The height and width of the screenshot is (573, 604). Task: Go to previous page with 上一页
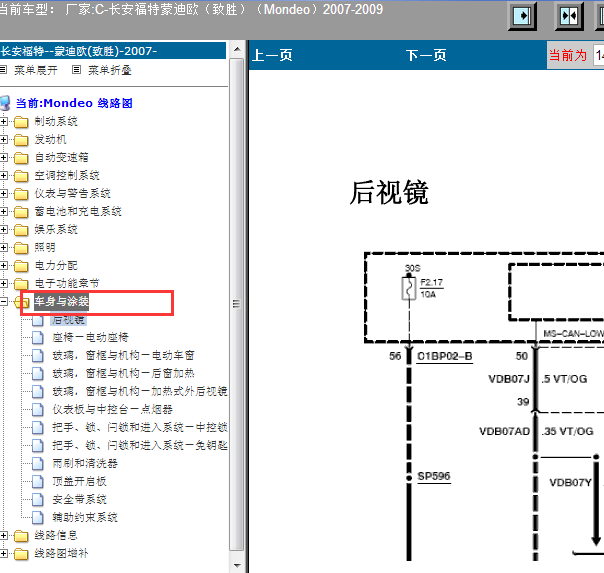pyautogui.click(x=272, y=55)
